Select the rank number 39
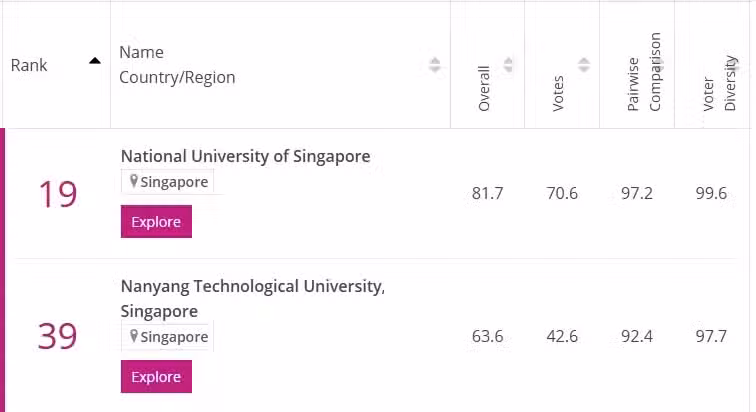Viewport: 756px width, 412px height. 57,336
